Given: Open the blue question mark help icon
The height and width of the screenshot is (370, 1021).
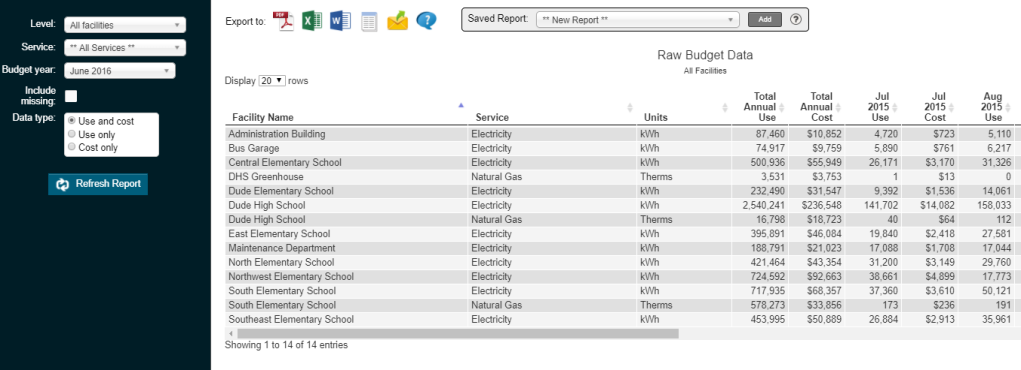Looking at the screenshot, I should (427, 21).
